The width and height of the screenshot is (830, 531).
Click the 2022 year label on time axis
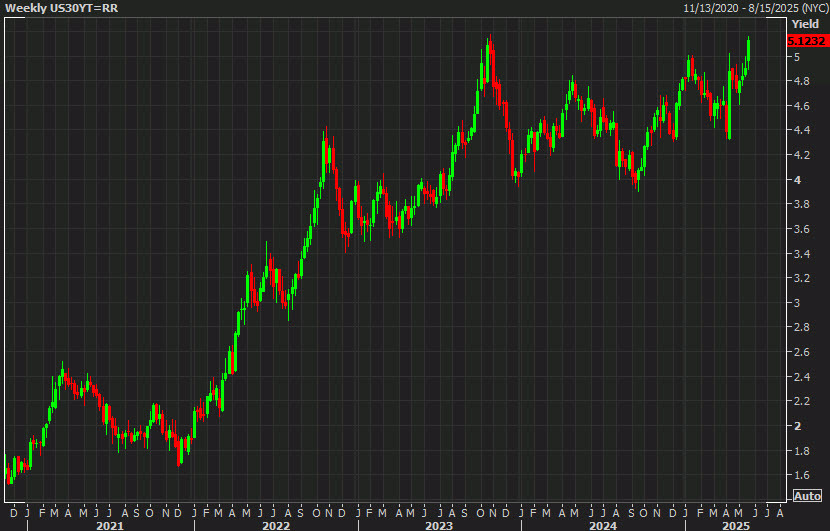pyautogui.click(x=276, y=525)
